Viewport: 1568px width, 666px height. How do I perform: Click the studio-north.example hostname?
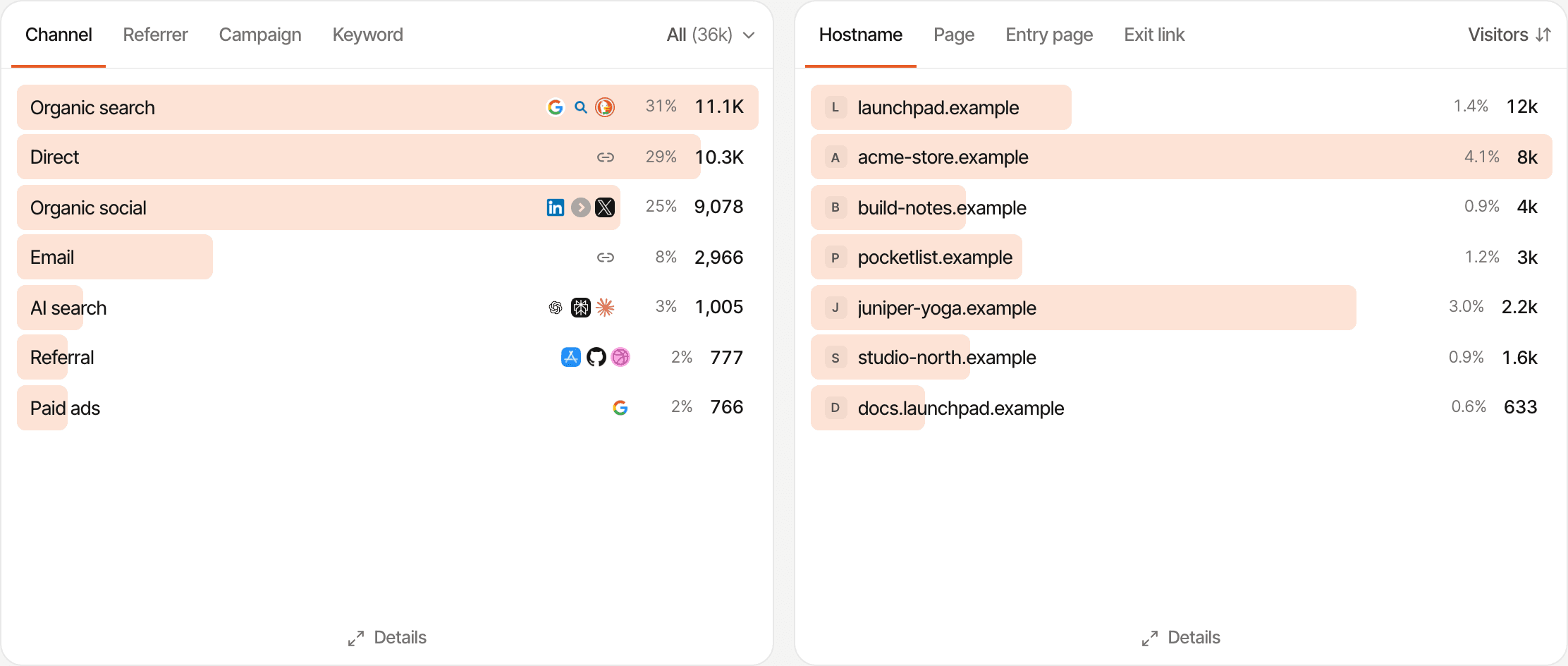click(947, 358)
